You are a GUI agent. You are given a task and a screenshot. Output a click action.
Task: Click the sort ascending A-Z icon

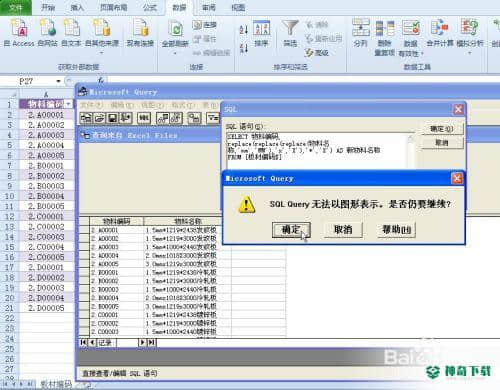(x=244, y=29)
